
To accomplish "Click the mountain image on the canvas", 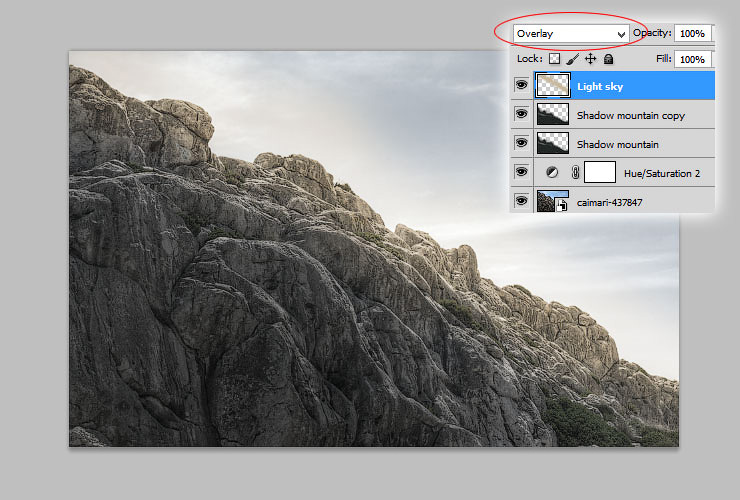I will click(x=374, y=249).
